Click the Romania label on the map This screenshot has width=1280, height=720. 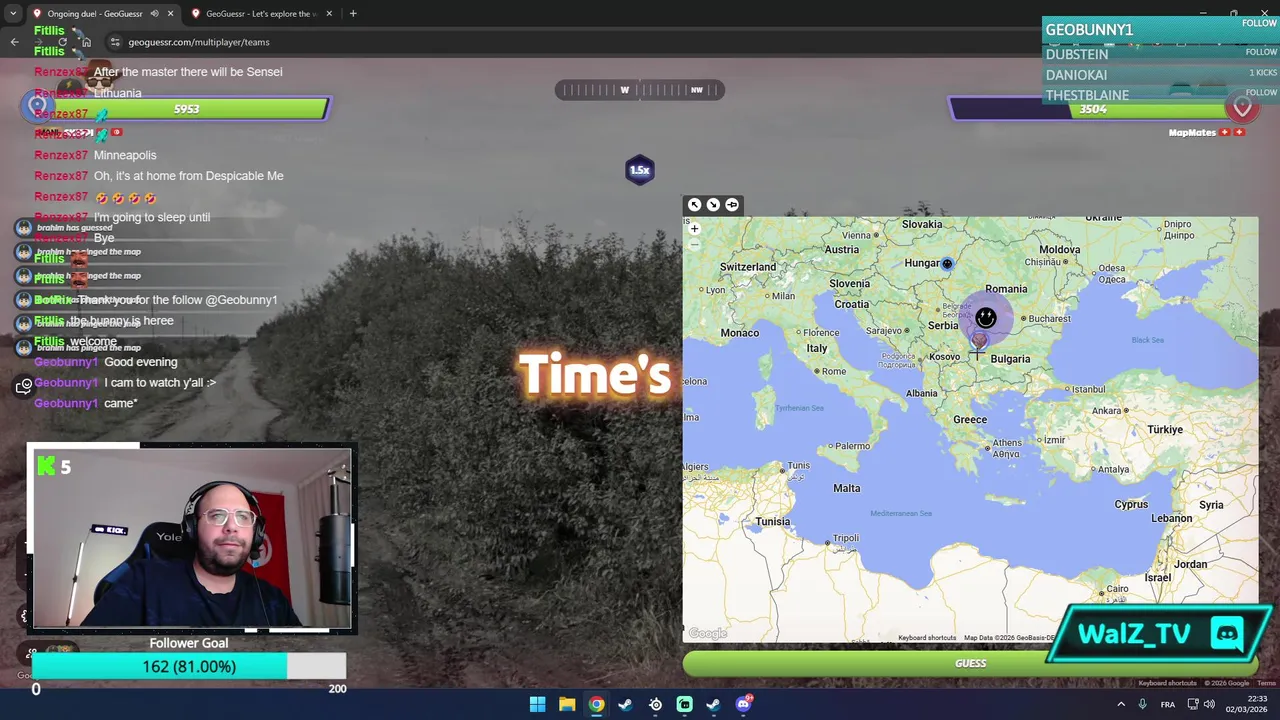pos(1006,289)
